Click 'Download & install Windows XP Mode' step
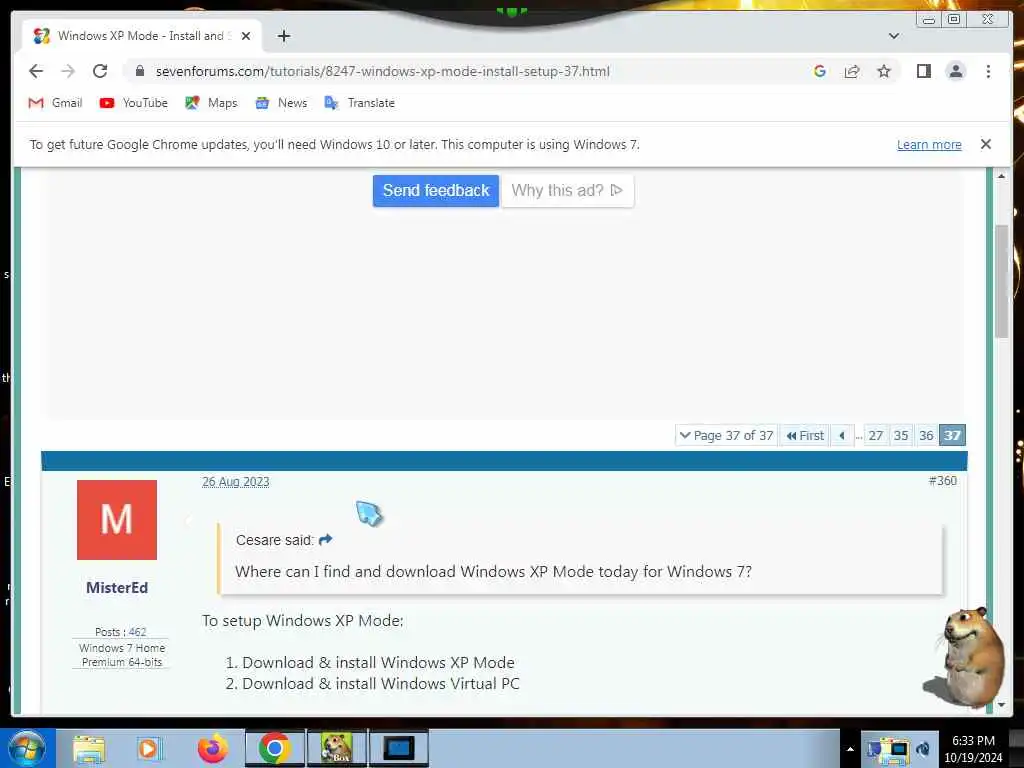The width and height of the screenshot is (1024, 768). click(378, 662)
